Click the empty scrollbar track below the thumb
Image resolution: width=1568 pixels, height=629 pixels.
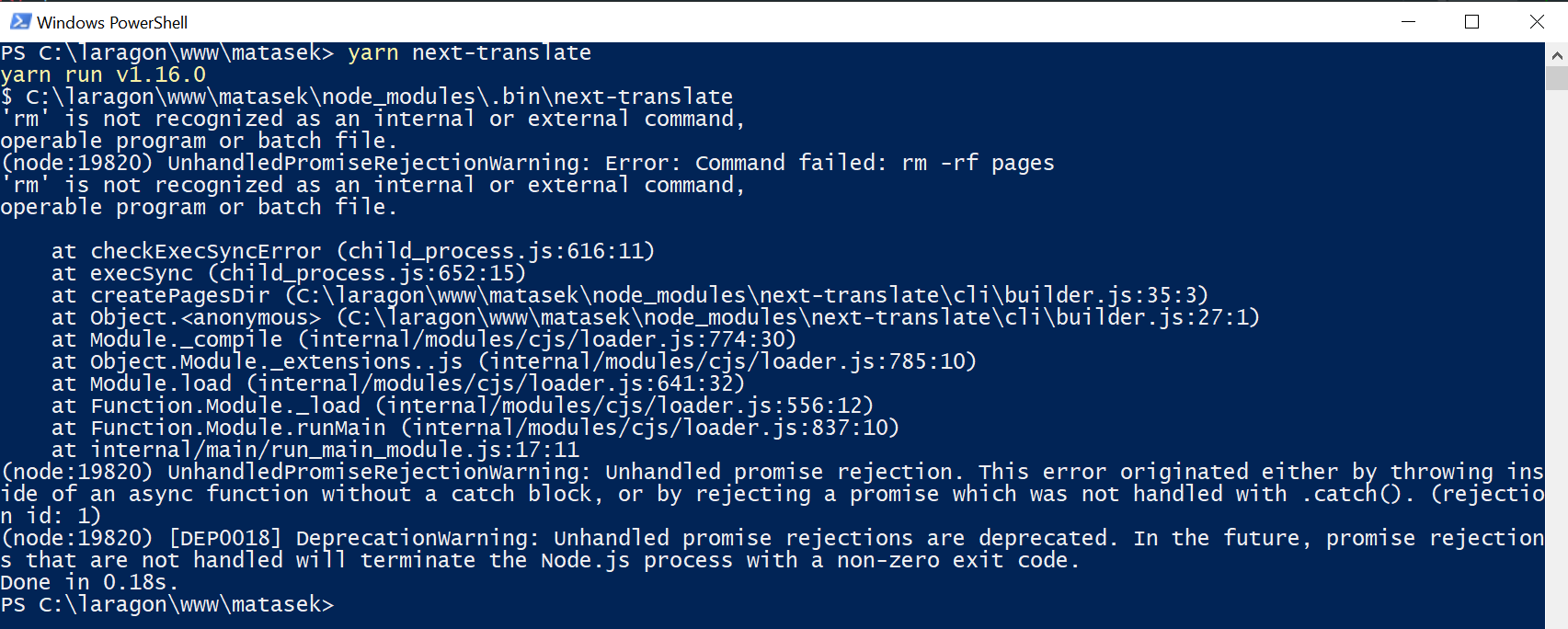[1556, 359]
